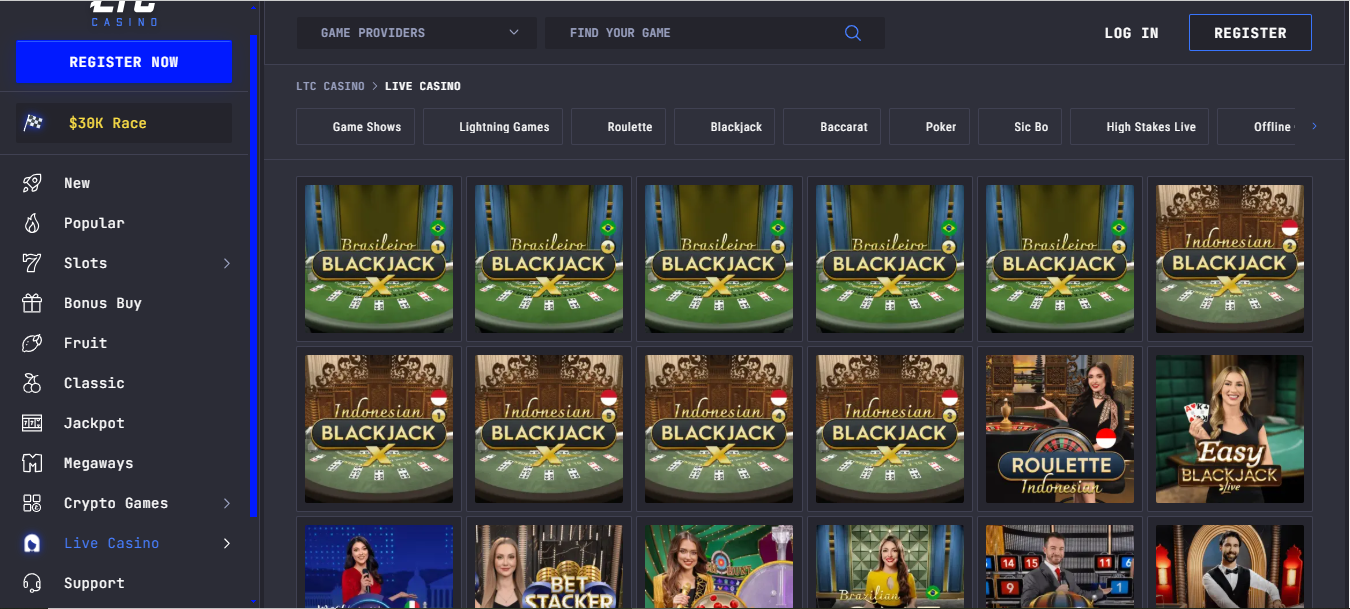
Task: Switch to the Baccarat category
Action: pos(832,127)
